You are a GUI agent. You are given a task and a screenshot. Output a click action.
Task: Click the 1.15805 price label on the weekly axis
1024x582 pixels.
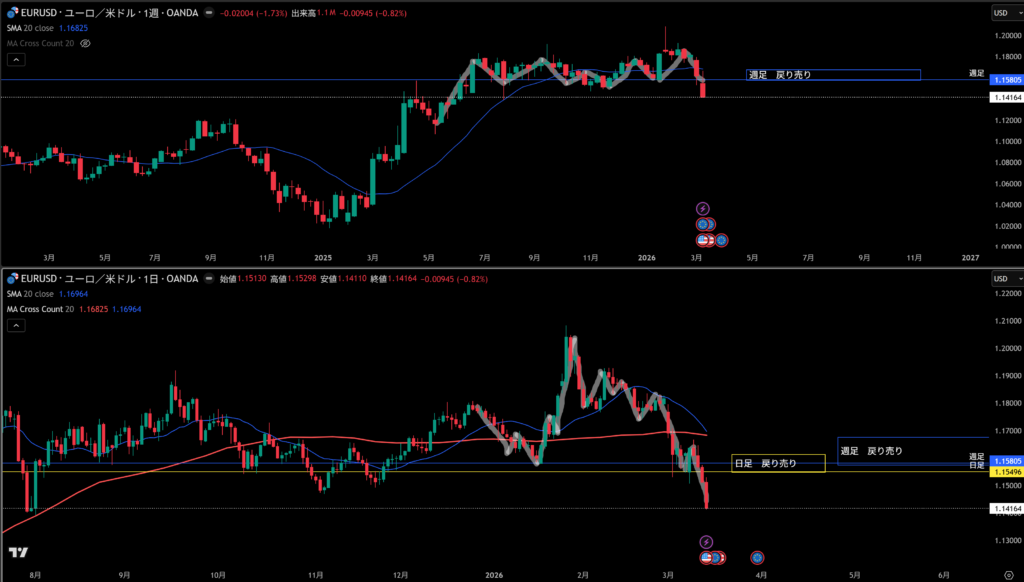[1005, 80]
